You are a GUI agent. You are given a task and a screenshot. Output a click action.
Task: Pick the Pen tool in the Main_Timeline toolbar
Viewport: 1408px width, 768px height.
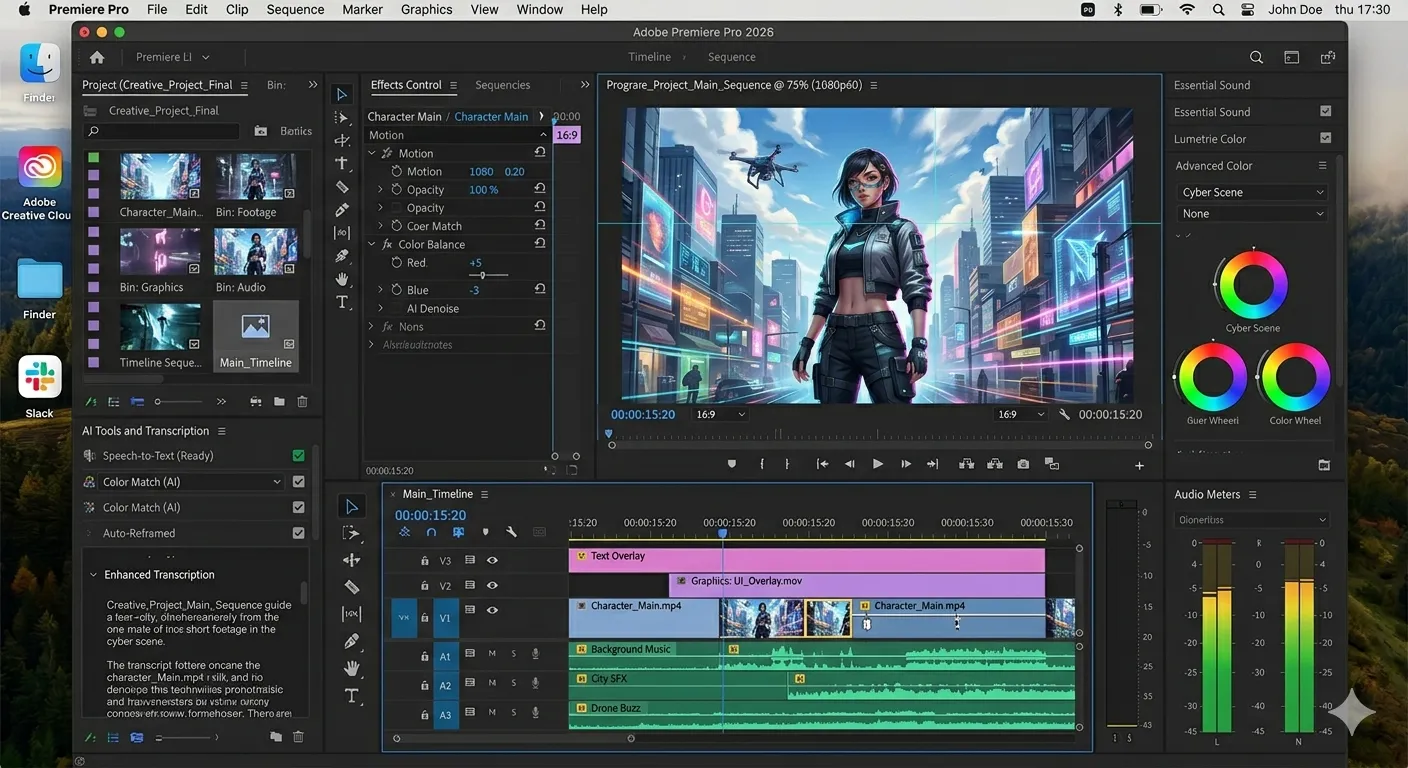pyautogui.click(x=351, y=641)
